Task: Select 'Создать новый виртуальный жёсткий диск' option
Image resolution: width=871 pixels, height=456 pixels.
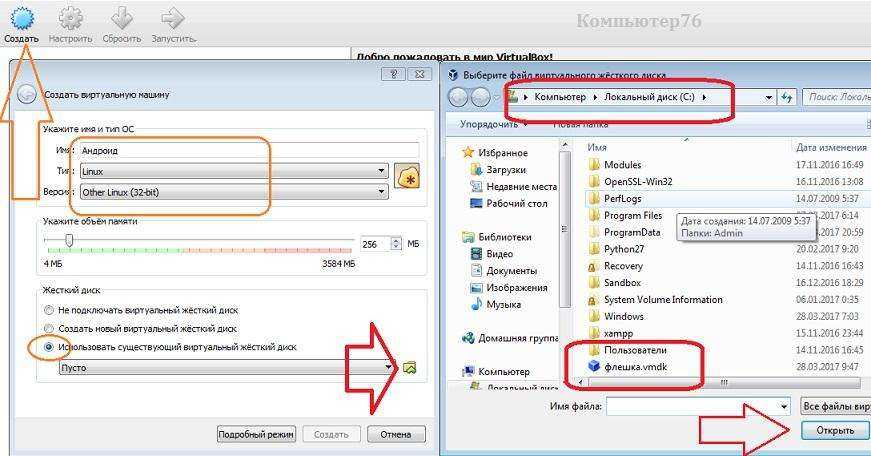Action: click(48, 328)
